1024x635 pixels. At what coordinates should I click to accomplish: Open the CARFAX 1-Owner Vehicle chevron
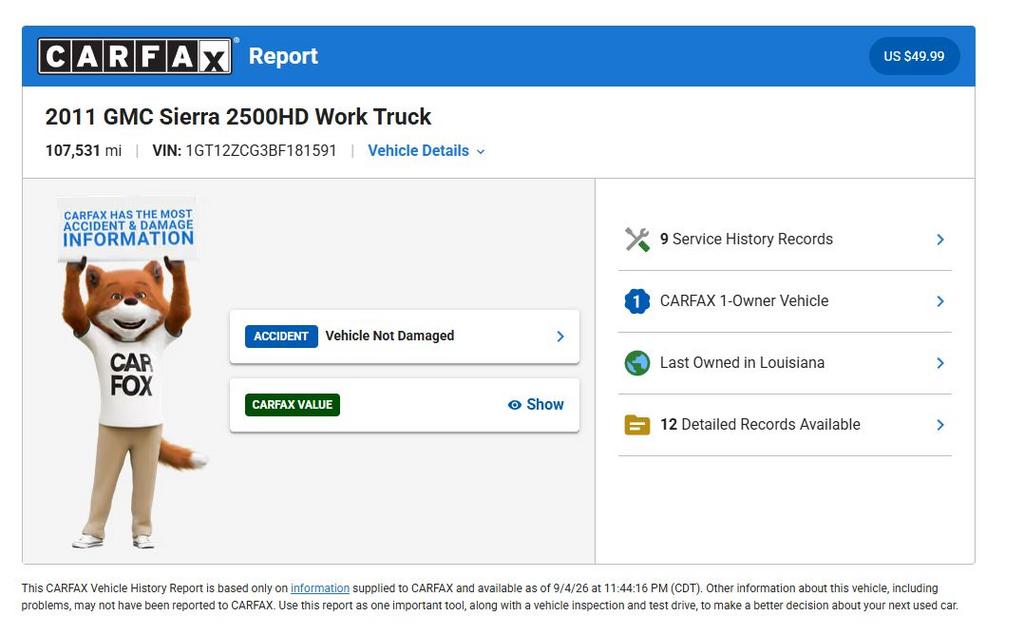940,301
